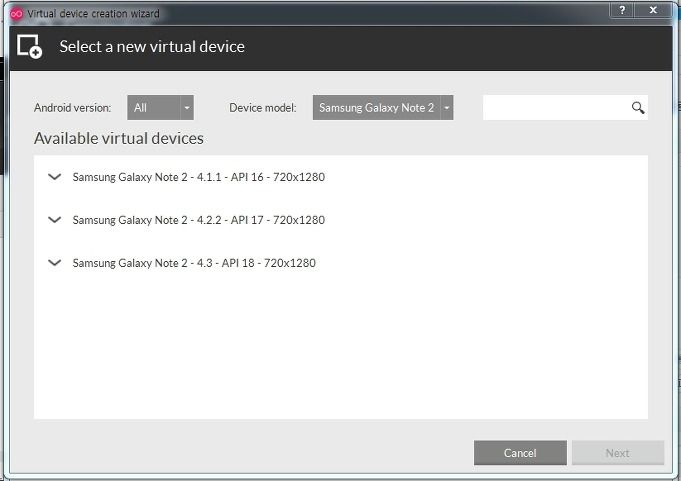
Task: Select Samsung Galaxy Note 2 - 4.1.1 - API 16
Action: pos(198,177)
